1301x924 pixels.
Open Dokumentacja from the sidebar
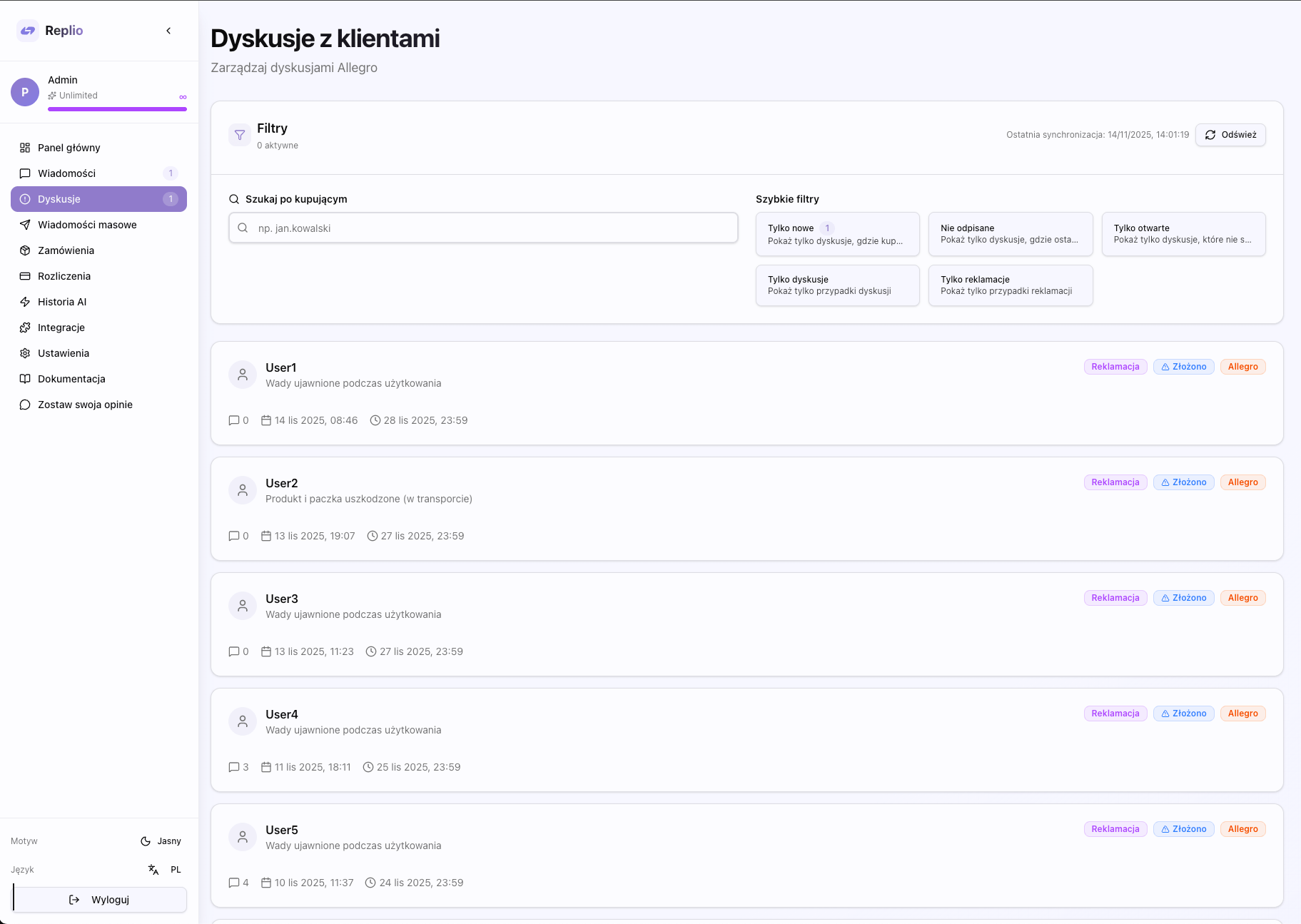71,379
